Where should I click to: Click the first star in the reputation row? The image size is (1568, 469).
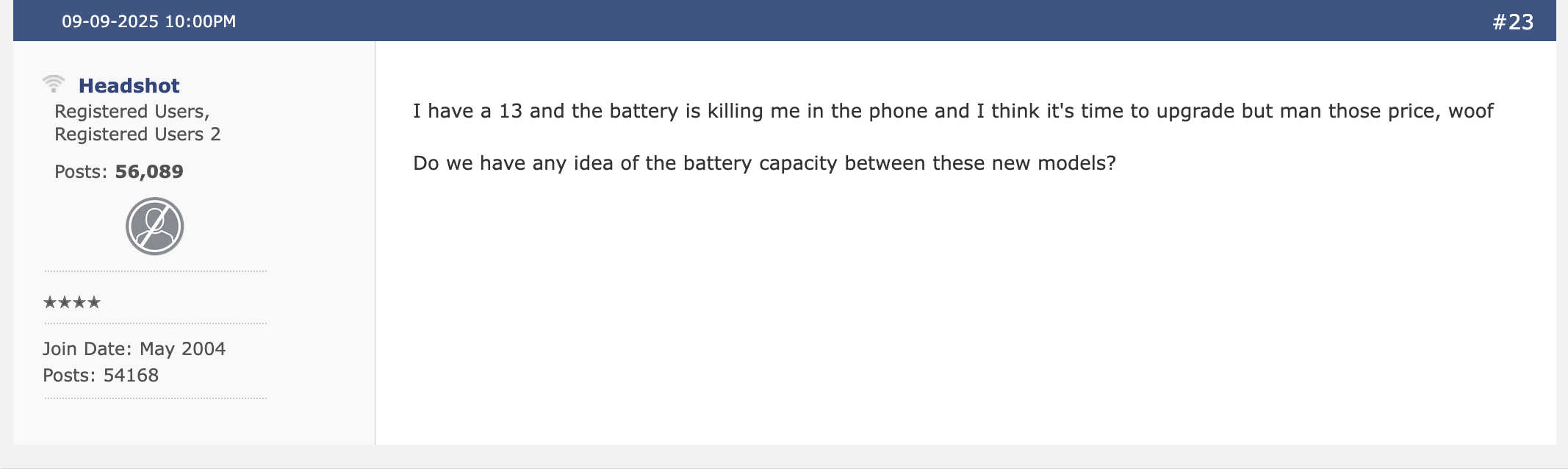tap(50, 302)
